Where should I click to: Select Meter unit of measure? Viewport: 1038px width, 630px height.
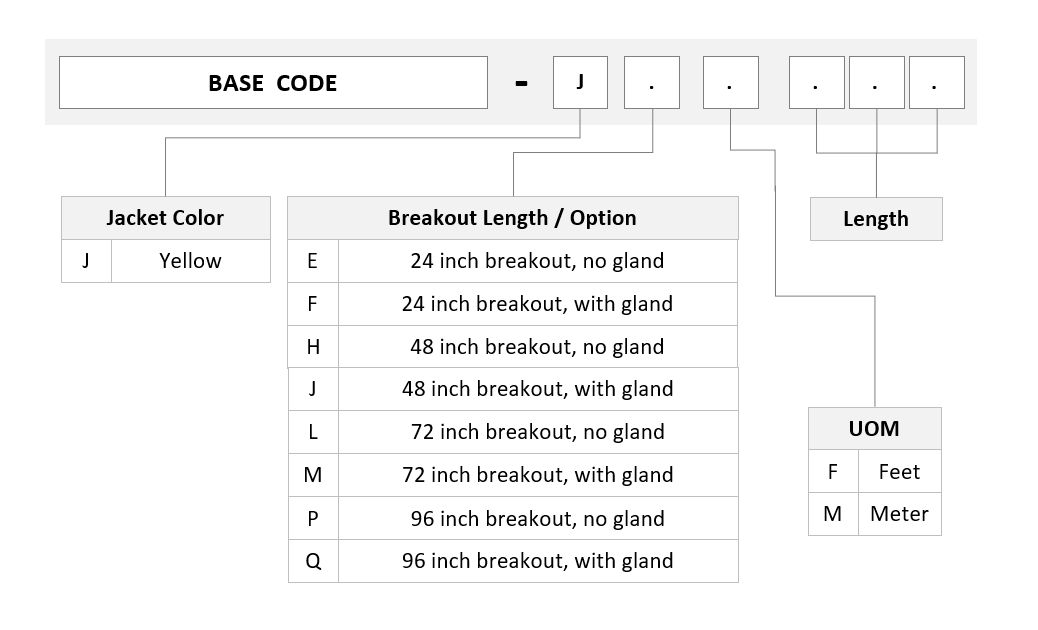pyautogui.click(x=900, y=514)
